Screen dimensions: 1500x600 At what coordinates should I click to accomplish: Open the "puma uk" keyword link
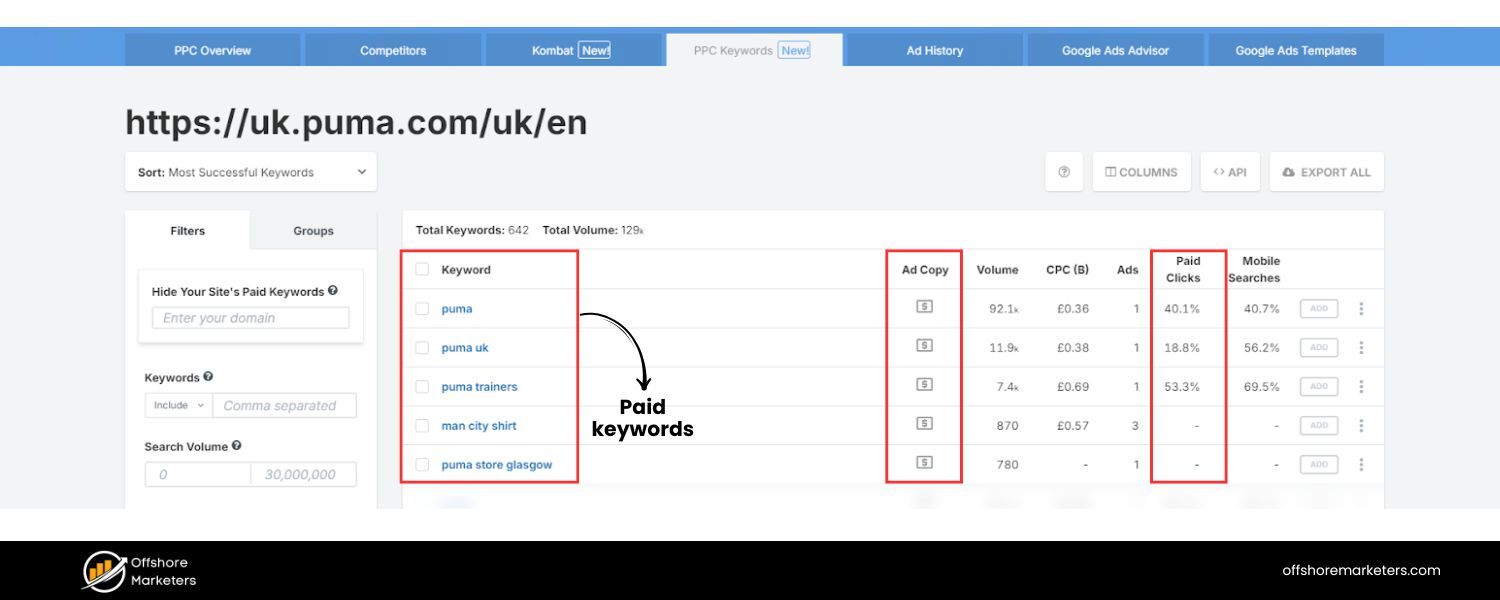click(x=464, y=347)
